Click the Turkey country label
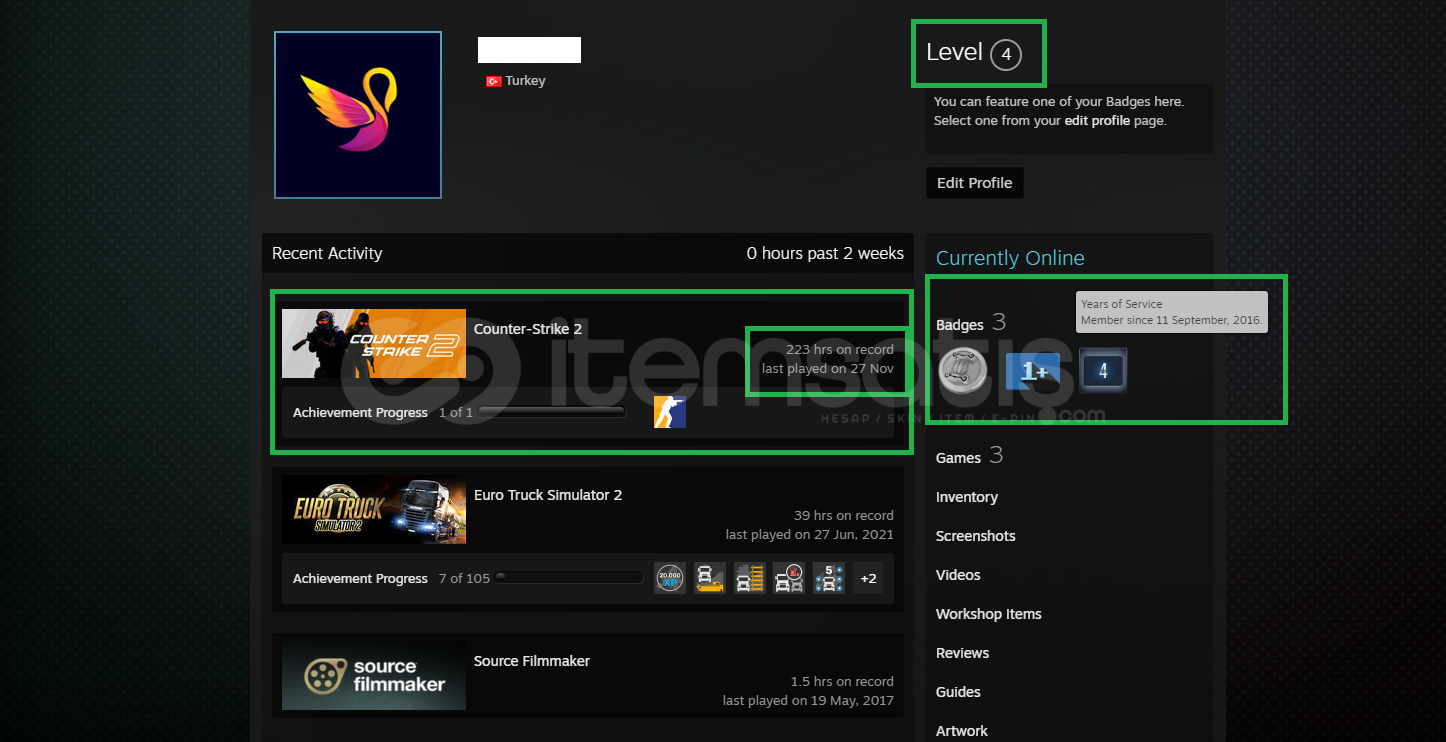This screenshot has height=742, width=1446. pos(525,81)
